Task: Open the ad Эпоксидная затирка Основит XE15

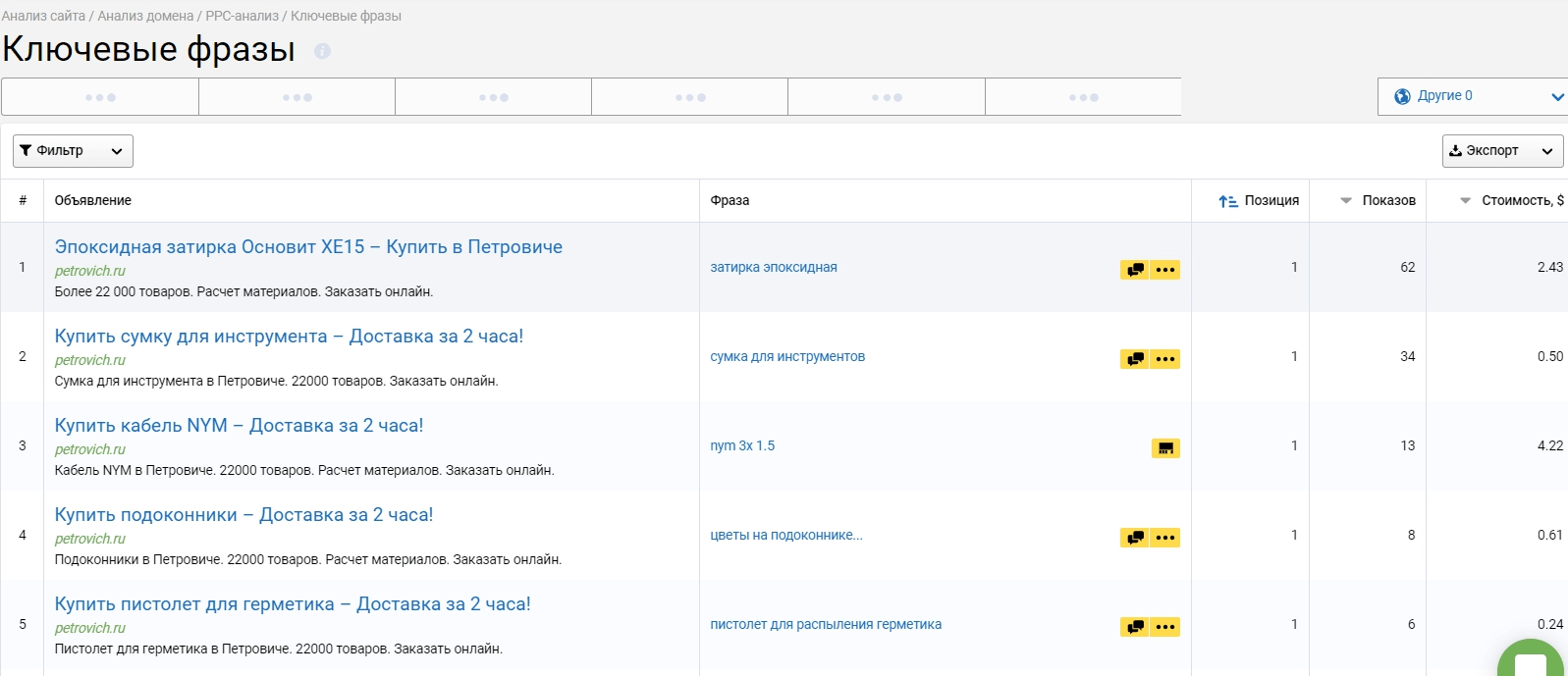Action: click(308, 247)
